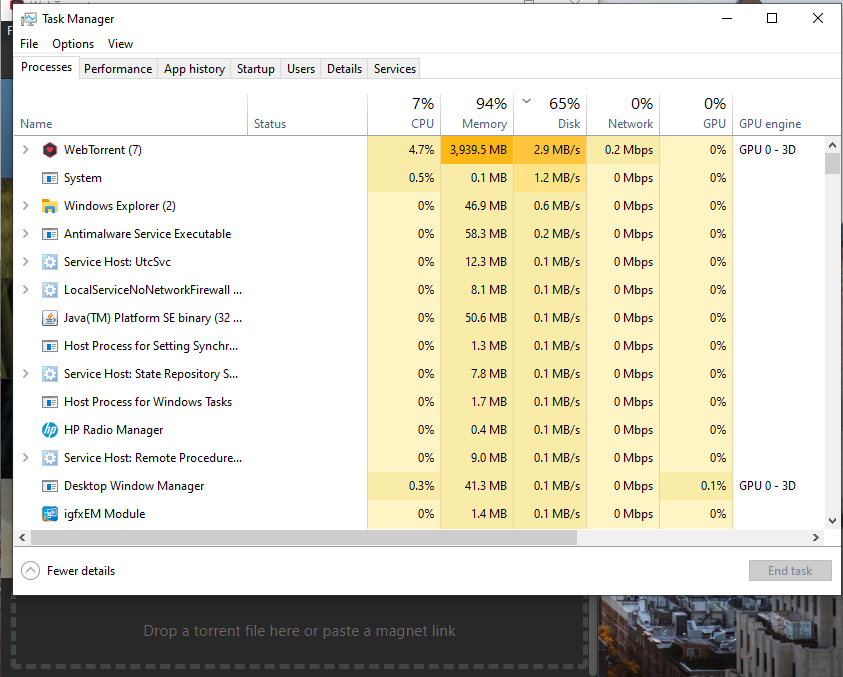Click the horizontal scrollbar thumb
Screen dimensions: 843x677
304,537
